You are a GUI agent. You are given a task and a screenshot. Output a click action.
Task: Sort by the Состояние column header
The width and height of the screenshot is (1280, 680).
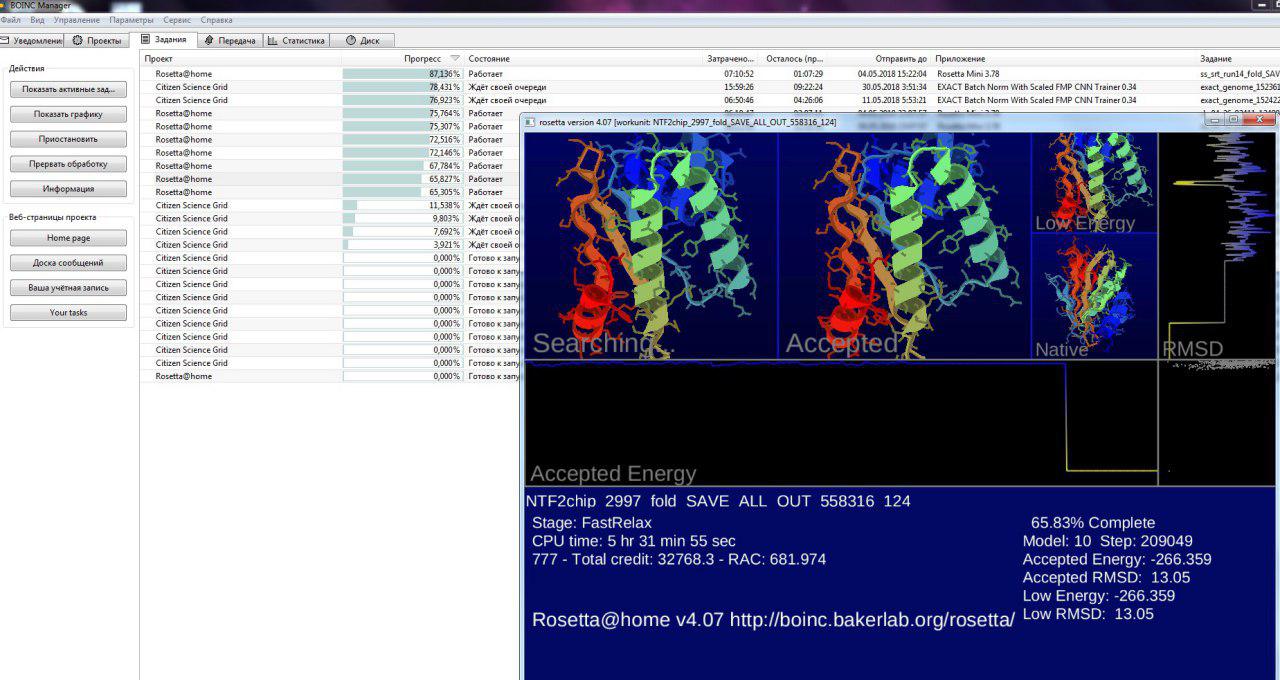tap(584, 59)
